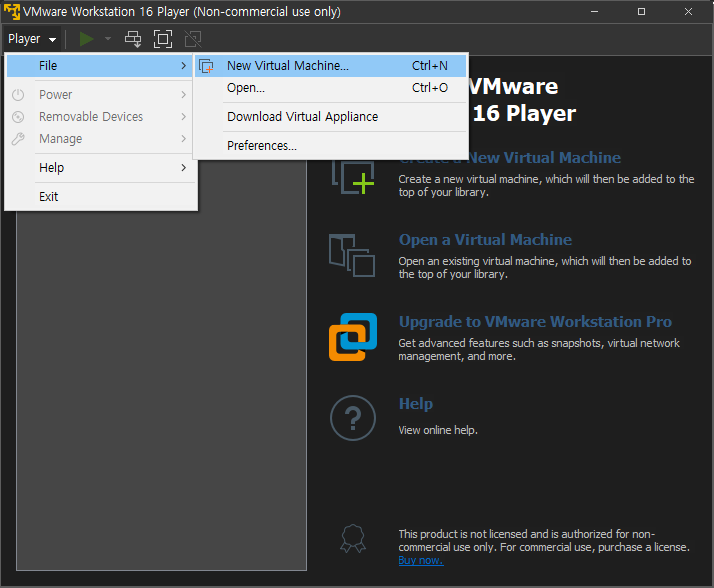
Task: Click the Help heading link
Action: pos(416,404)
